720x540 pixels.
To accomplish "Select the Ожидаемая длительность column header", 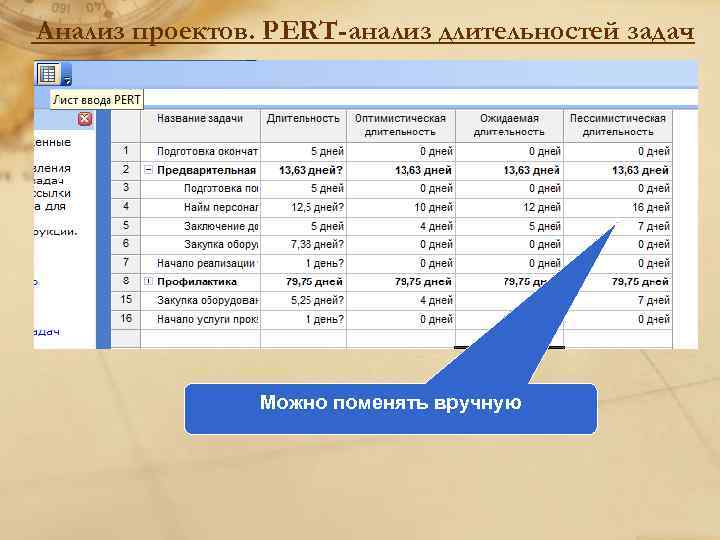I will pos(509,125).
